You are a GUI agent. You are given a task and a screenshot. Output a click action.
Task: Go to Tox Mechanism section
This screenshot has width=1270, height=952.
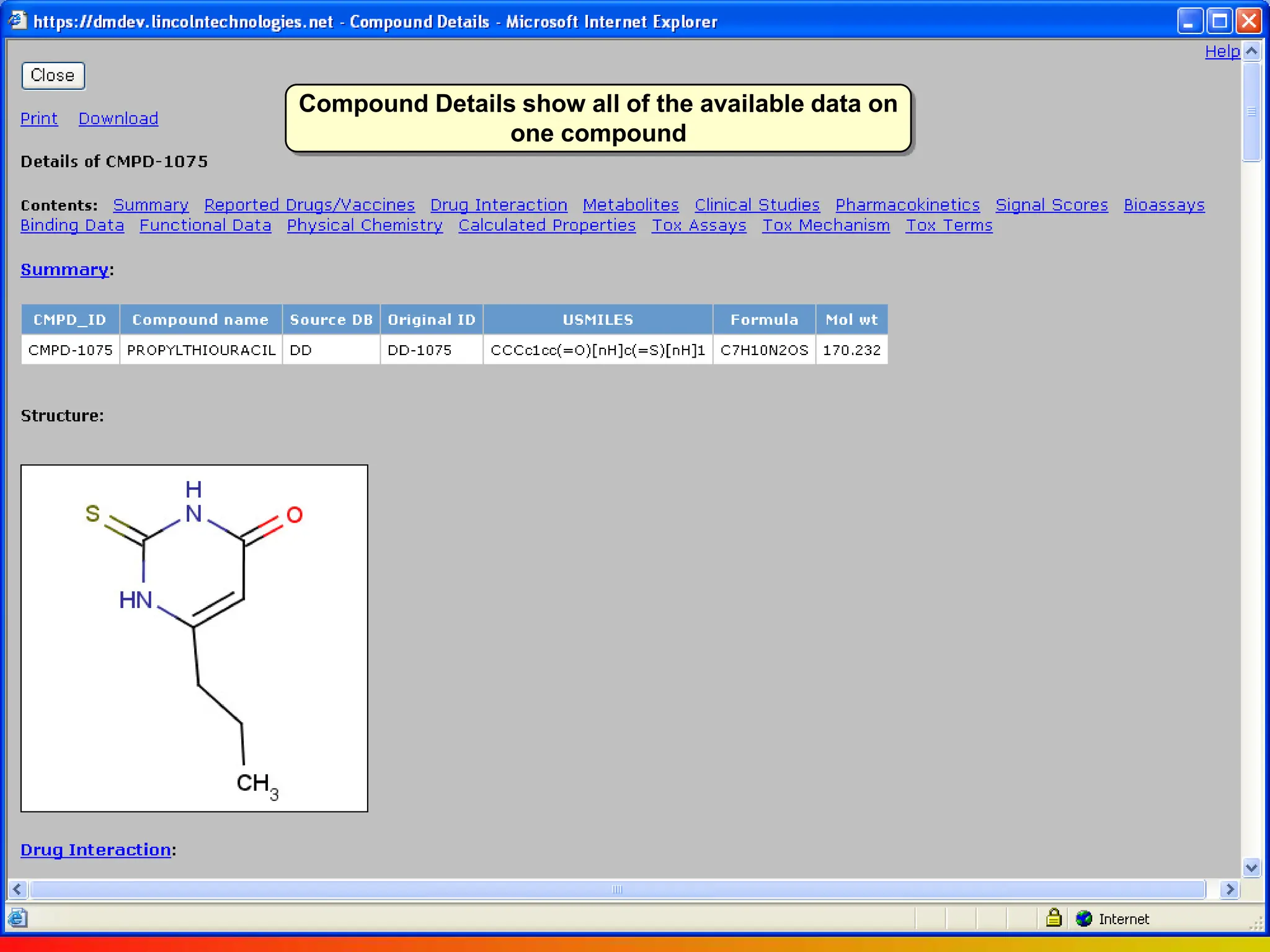pyautogui.click(x=826, y=226)
